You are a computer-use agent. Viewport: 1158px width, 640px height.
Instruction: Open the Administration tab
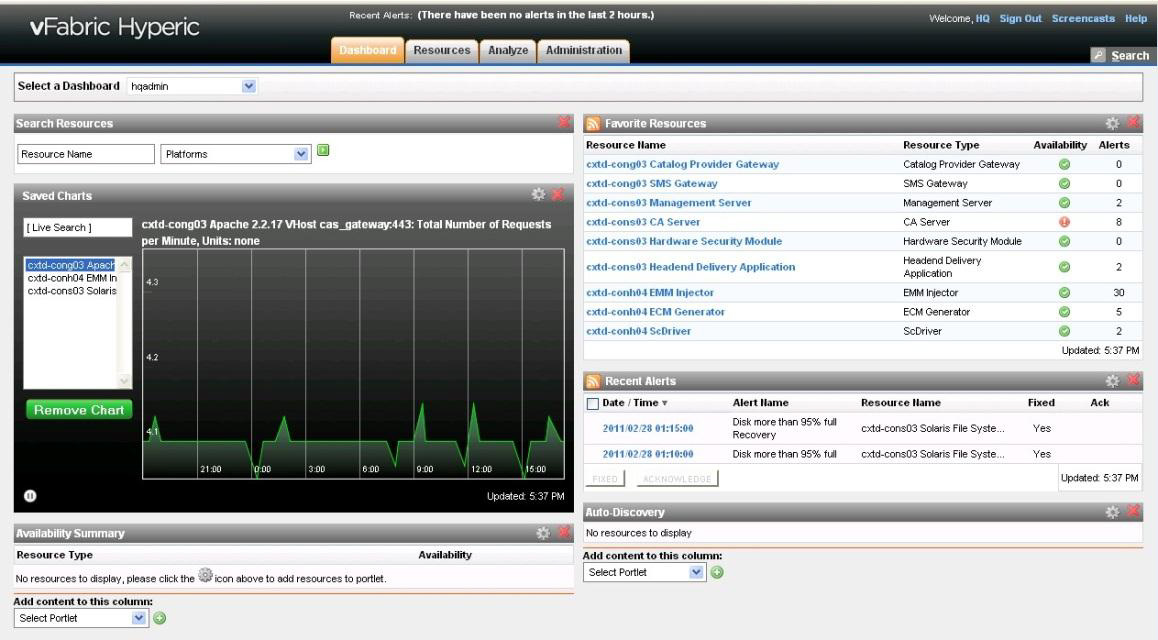click(583, 51)
